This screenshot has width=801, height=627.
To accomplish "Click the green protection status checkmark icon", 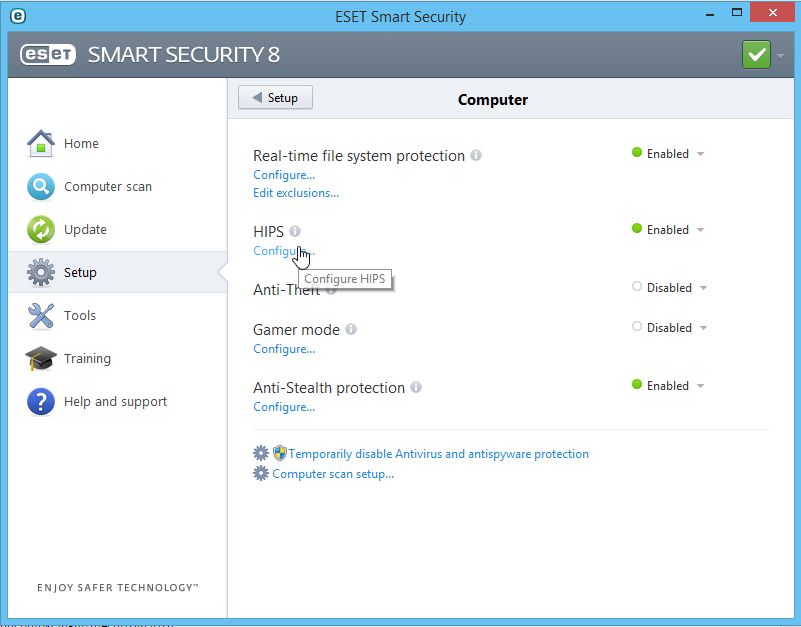I will tap(756, 54).
